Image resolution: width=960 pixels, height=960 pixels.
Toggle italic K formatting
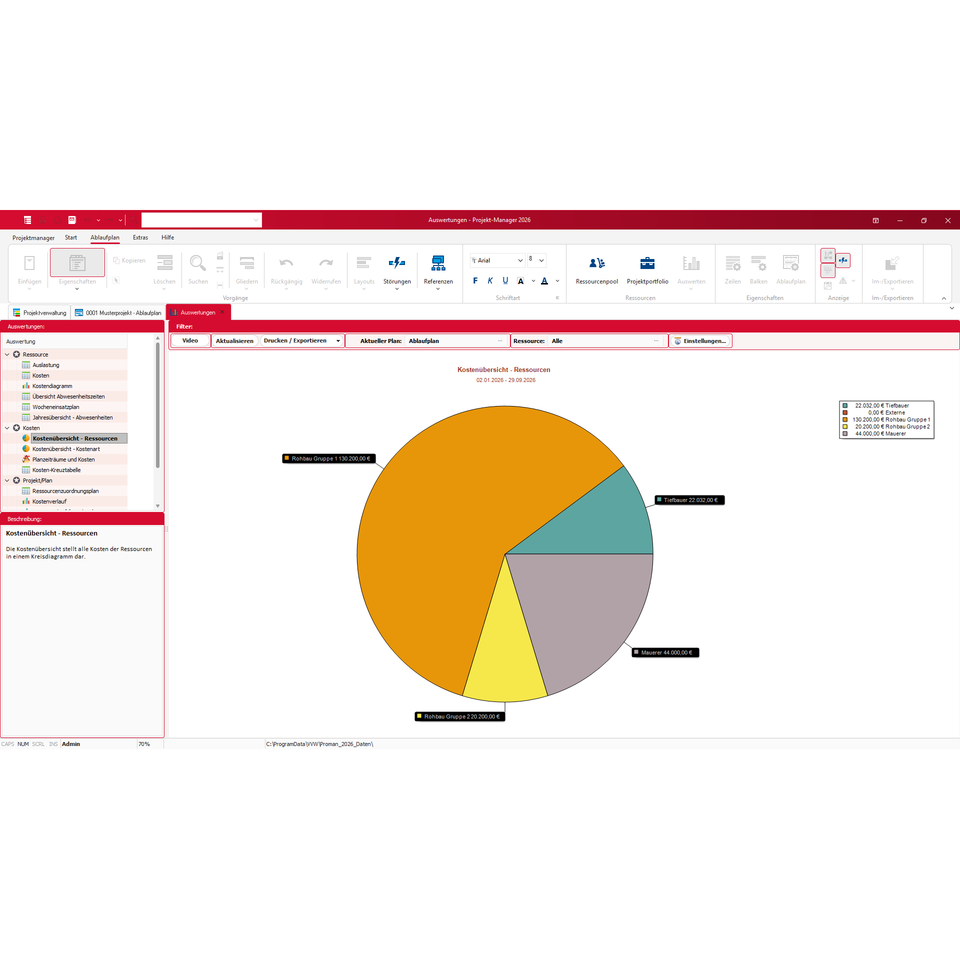(x=490, y=280)
